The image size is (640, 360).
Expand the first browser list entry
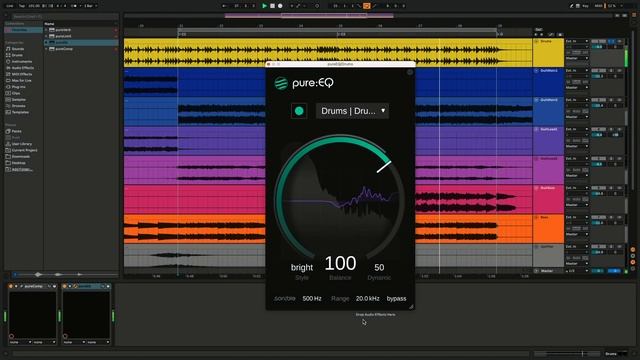coord(46,30)
